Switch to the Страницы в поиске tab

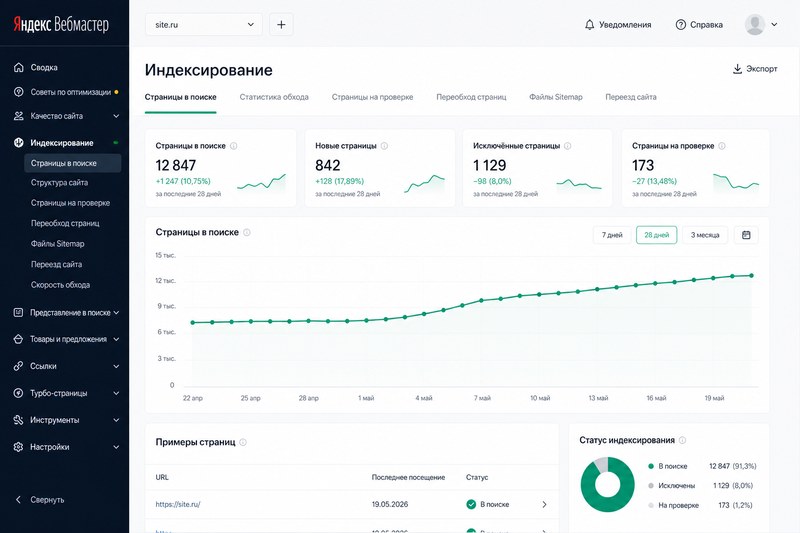click(x=181, y=97)
